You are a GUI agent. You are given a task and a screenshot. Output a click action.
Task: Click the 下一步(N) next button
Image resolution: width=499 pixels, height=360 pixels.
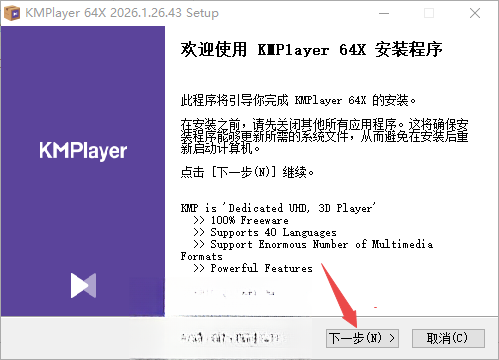point(362,338)
